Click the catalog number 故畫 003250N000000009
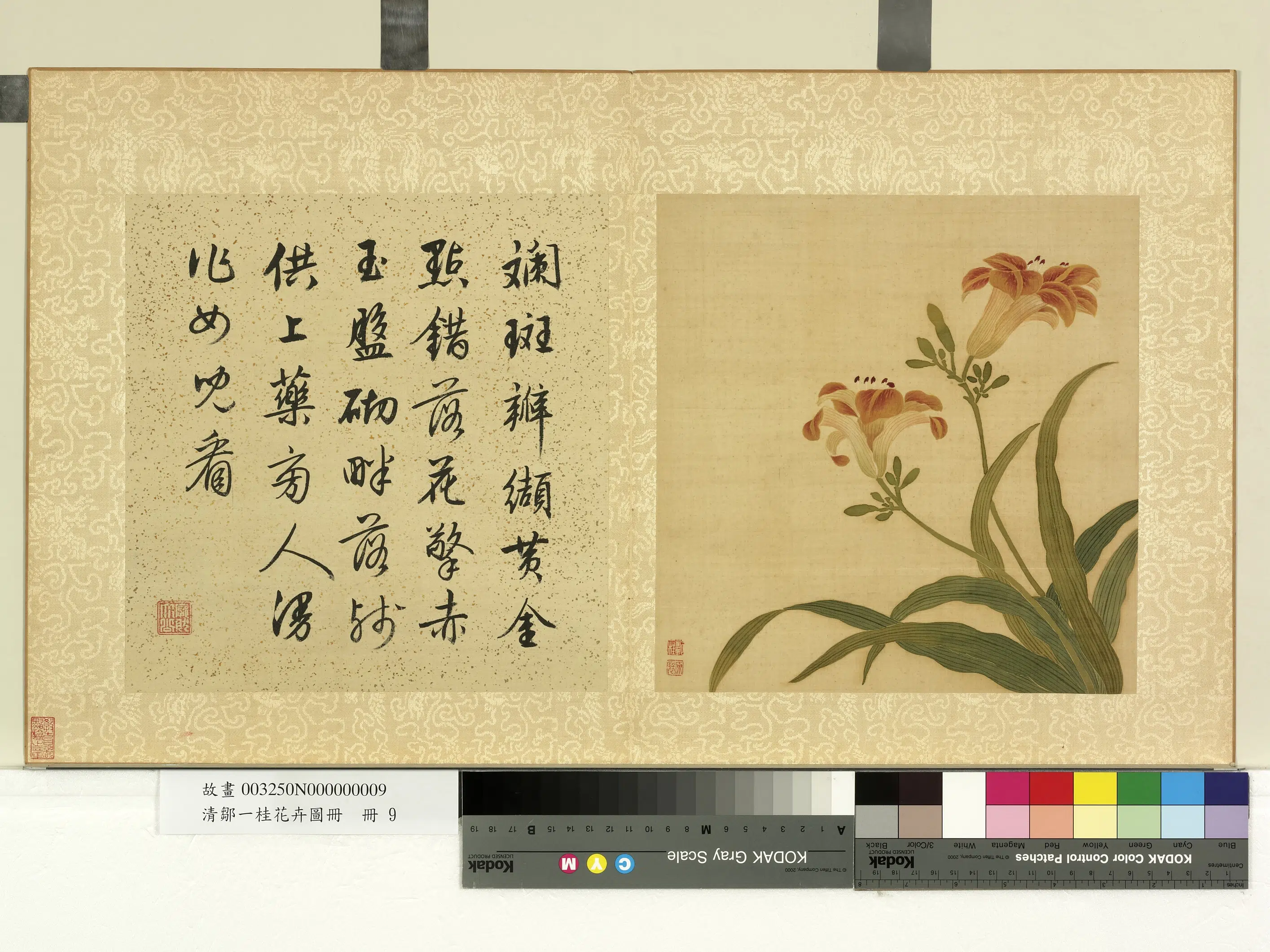Image resolution: width=1270 pixels, height=952 pixels. 294,790
